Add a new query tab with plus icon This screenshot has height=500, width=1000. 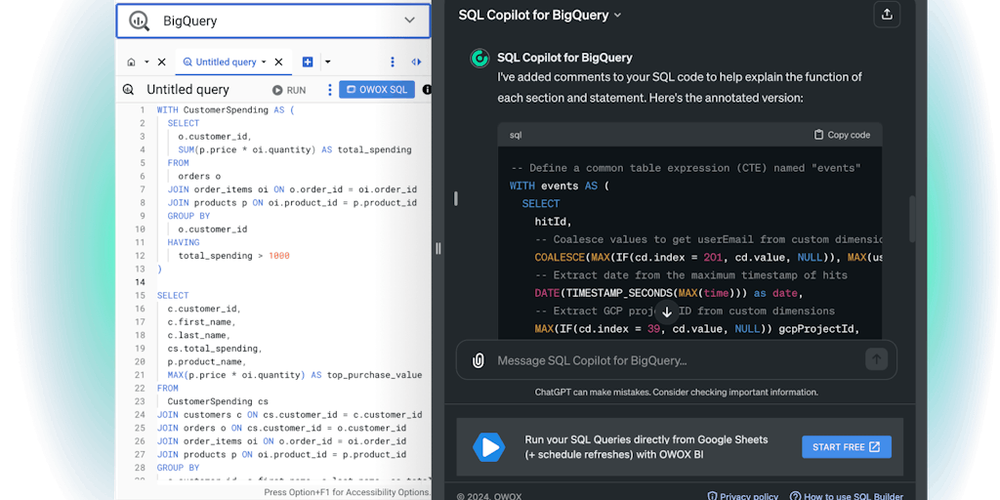coord(307,62)
